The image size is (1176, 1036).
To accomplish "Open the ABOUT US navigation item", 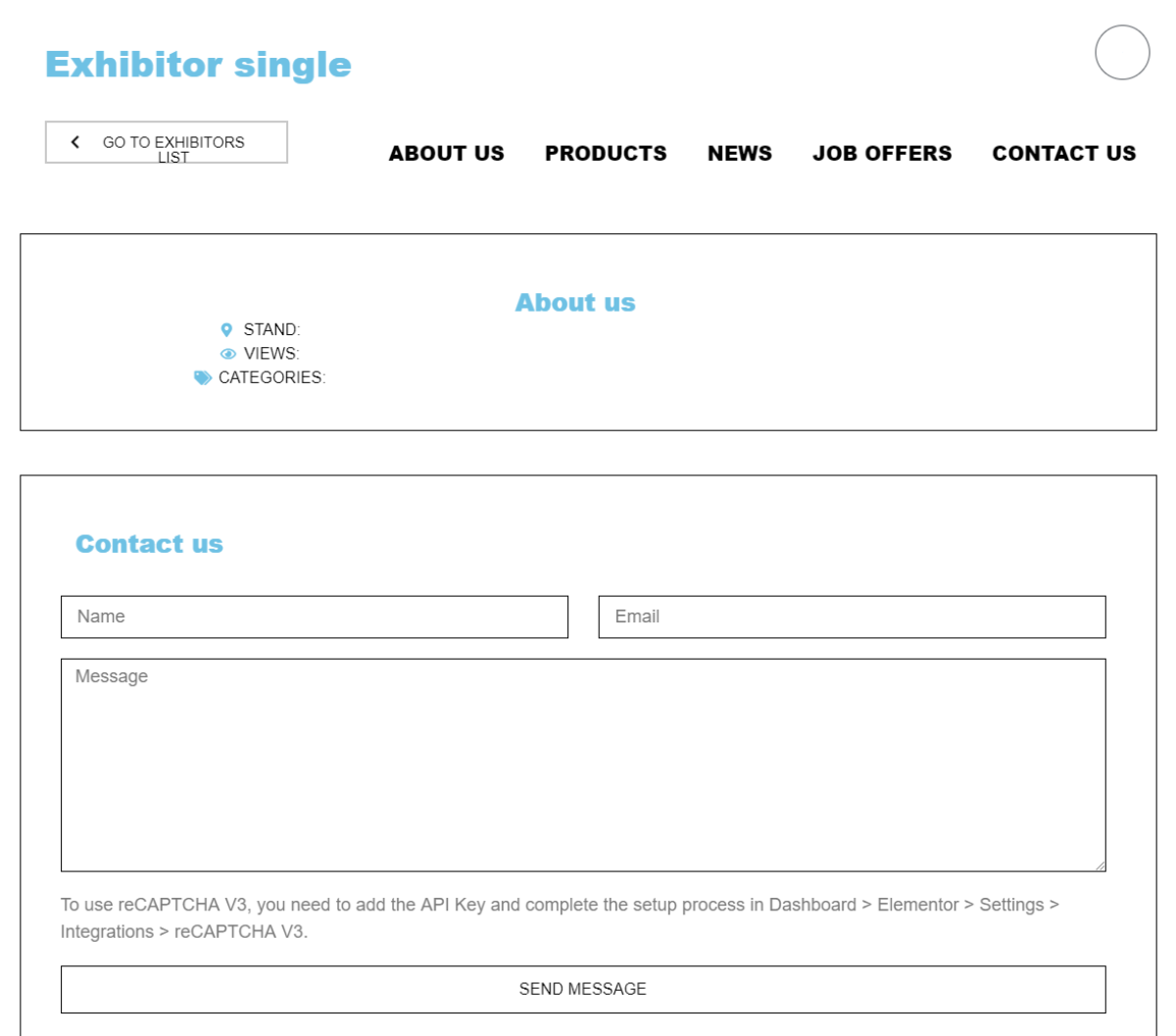I will [446, 154].
